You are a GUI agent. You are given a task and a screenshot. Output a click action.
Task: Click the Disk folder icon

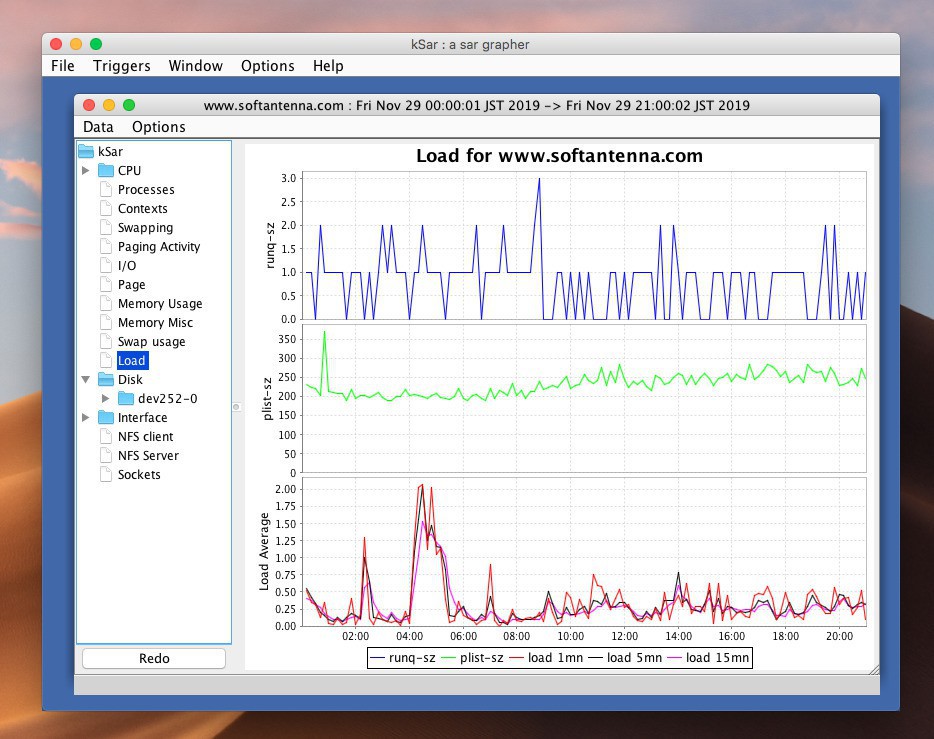[106, 379]
